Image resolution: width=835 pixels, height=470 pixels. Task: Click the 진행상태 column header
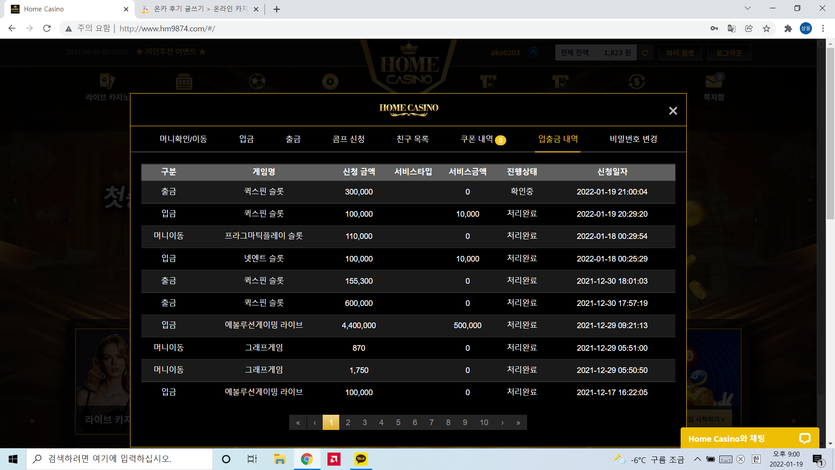[x=521, y=172]
